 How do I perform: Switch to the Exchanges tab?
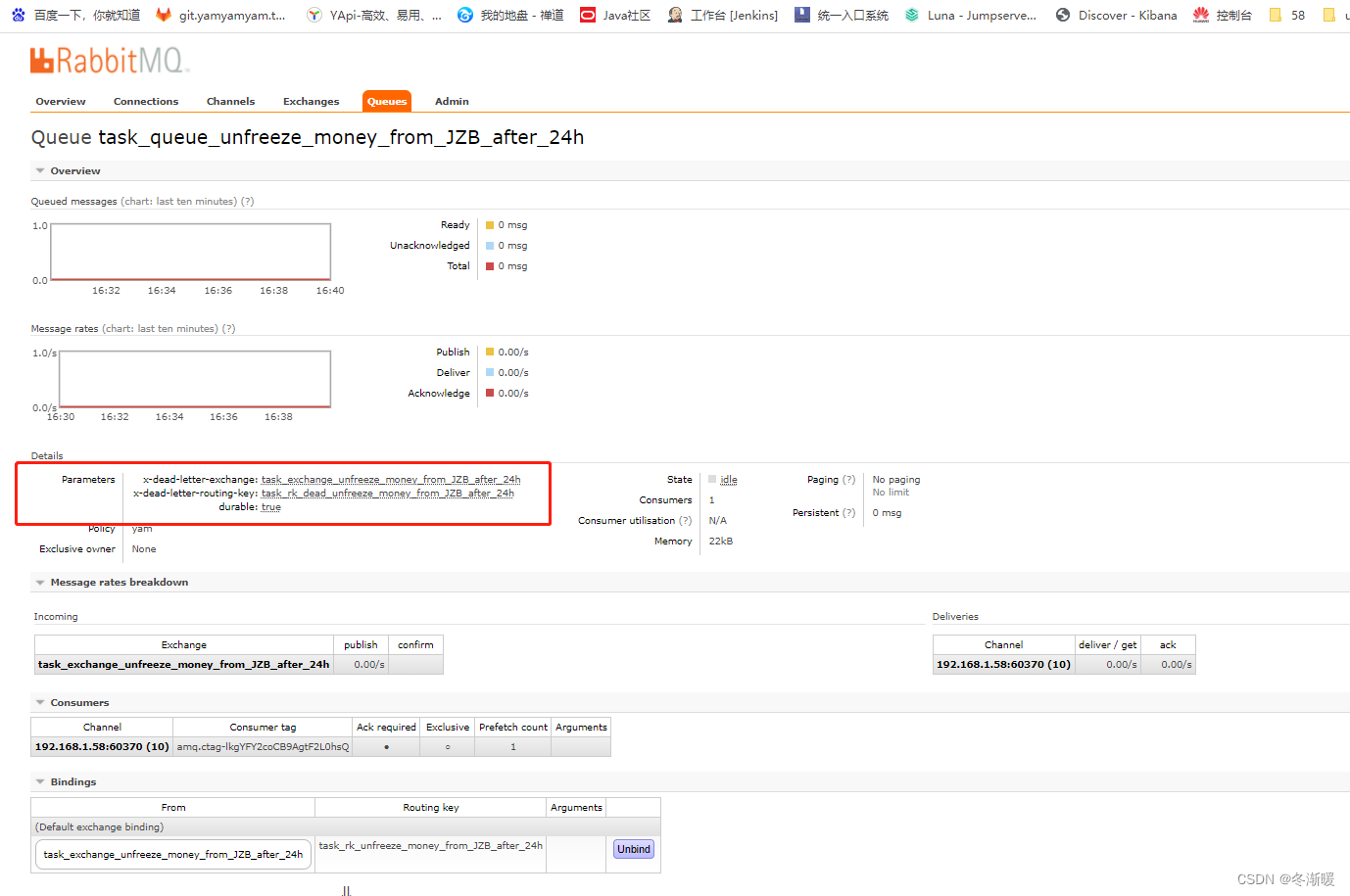click(x=311, y=100)
